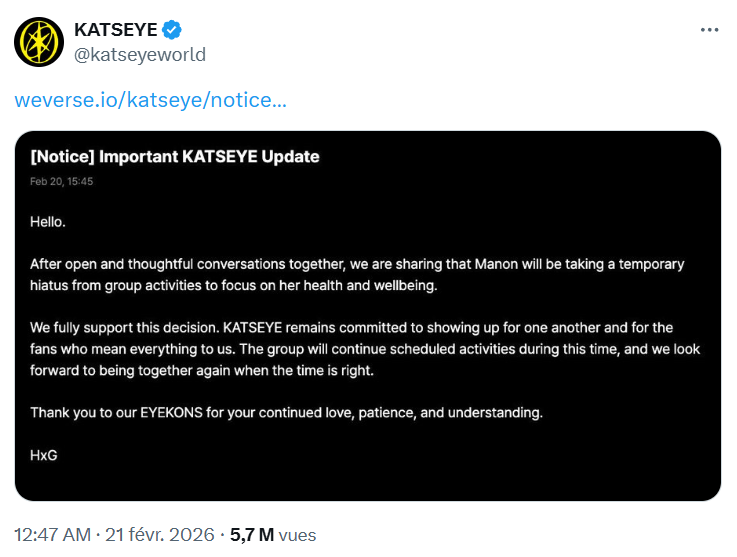Click the 21 févr. 2026 date
The height and width of the screenshot is (557, 737).
158,535
